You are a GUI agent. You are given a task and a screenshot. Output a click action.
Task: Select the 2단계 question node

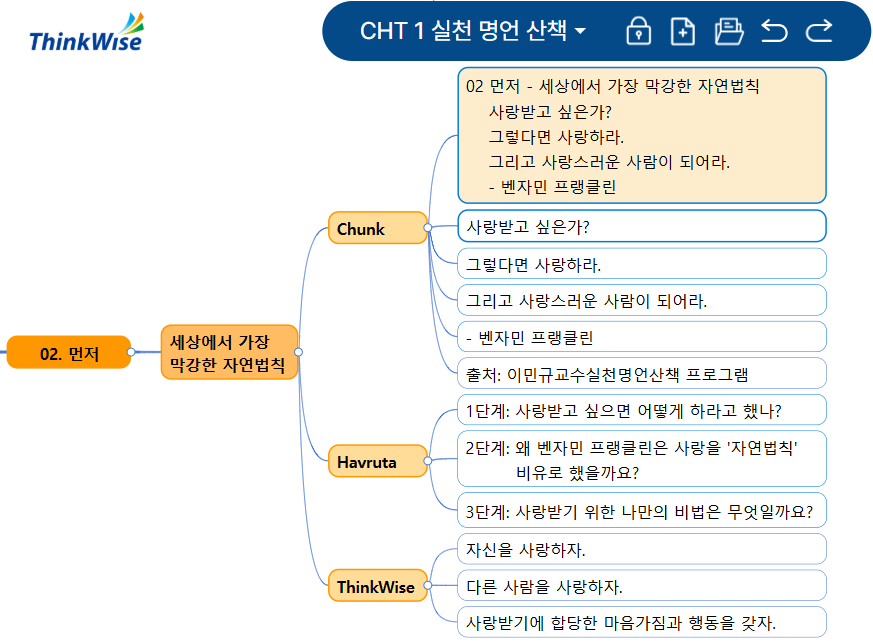[x=641, y=459]
